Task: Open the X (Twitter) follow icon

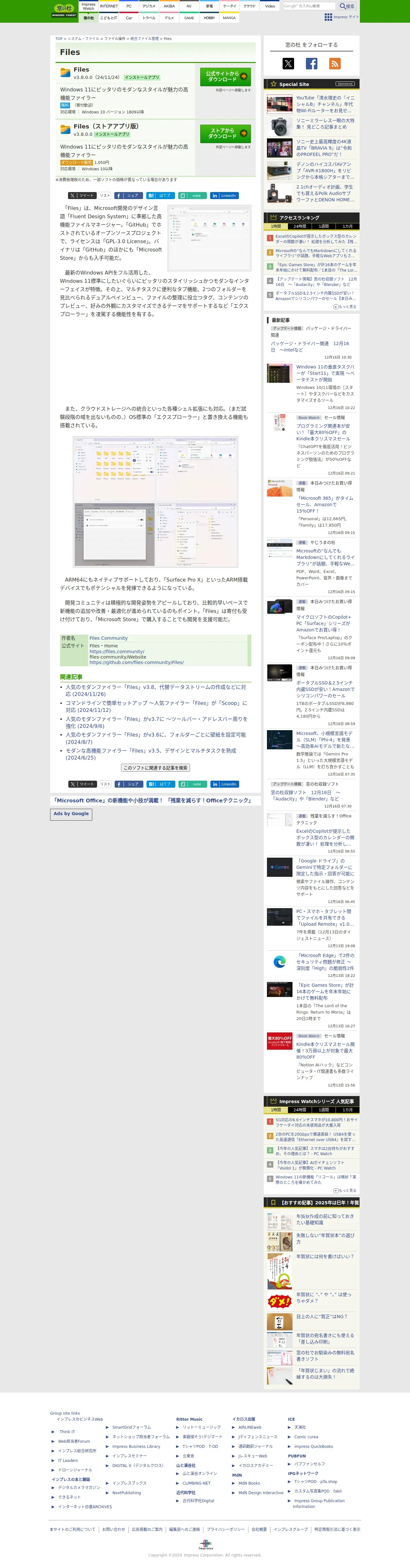Action: pos(288,63)
